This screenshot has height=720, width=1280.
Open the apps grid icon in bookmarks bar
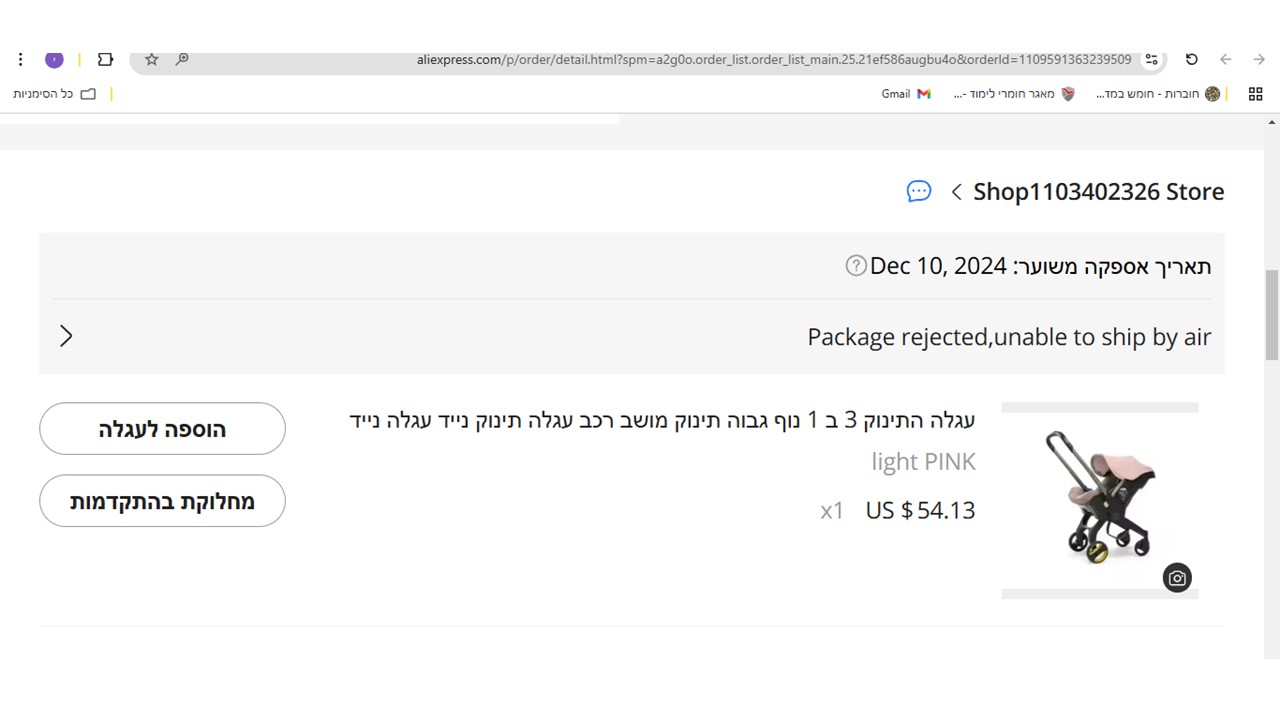click(1256, 94)
